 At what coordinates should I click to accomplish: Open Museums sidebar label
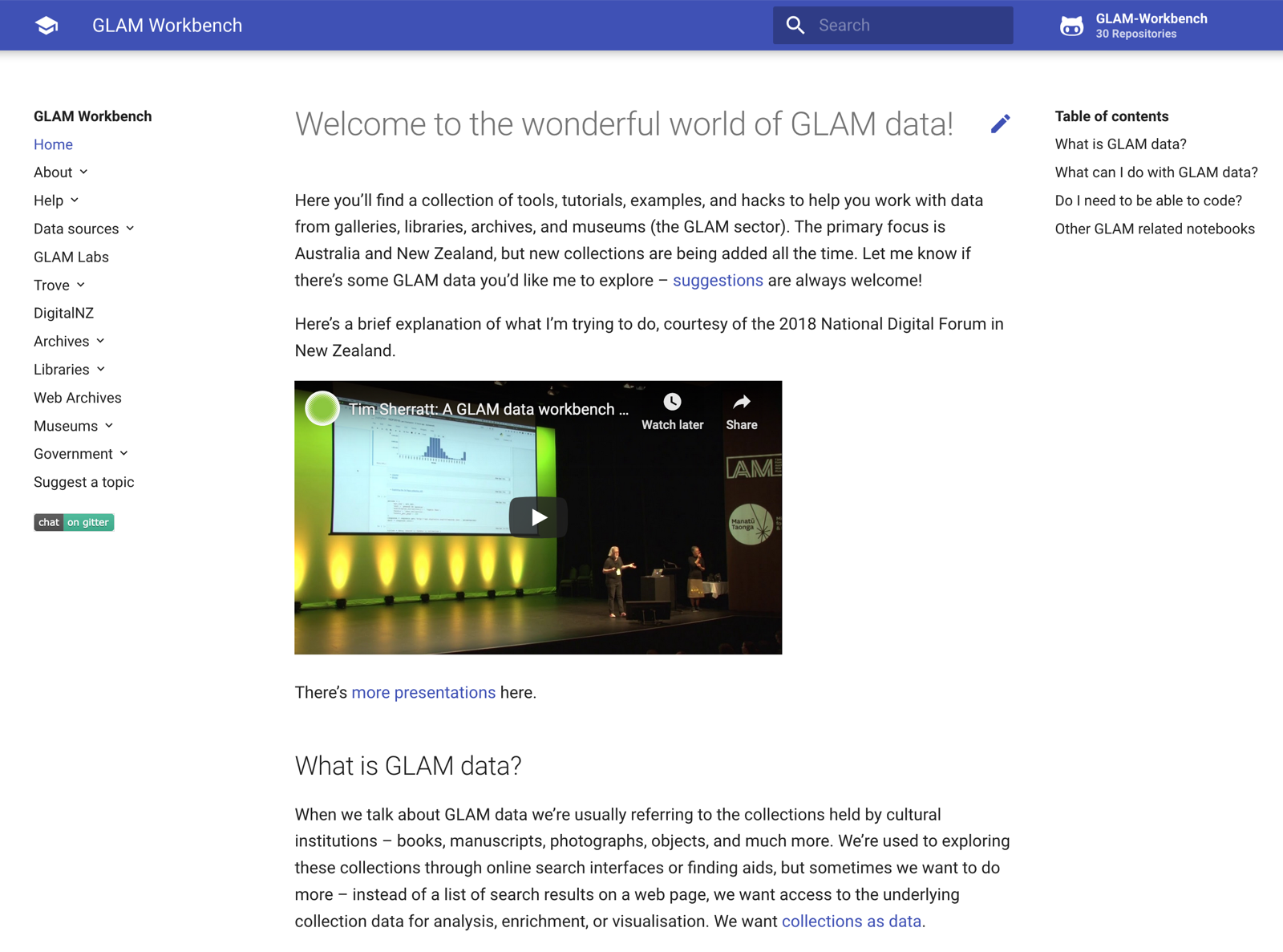(x=66, y=426)
